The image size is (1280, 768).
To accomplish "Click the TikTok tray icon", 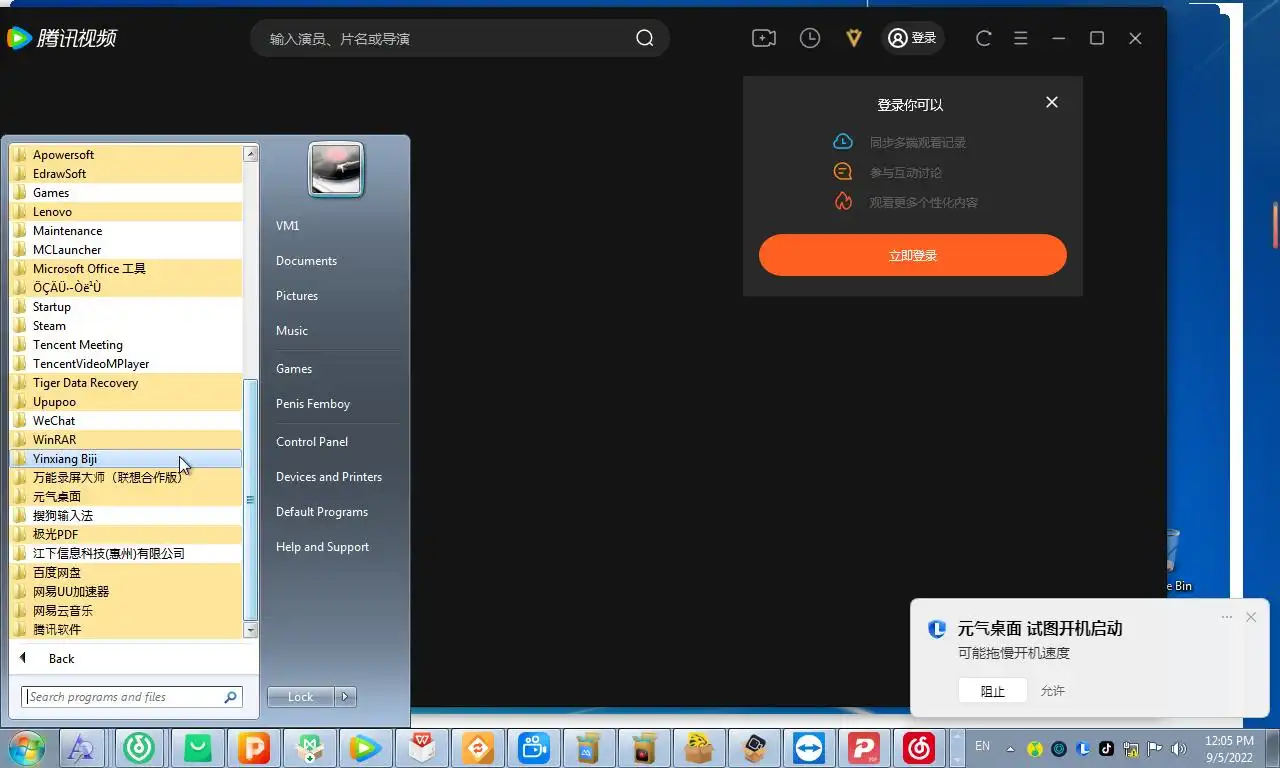I will point(1107,748).
